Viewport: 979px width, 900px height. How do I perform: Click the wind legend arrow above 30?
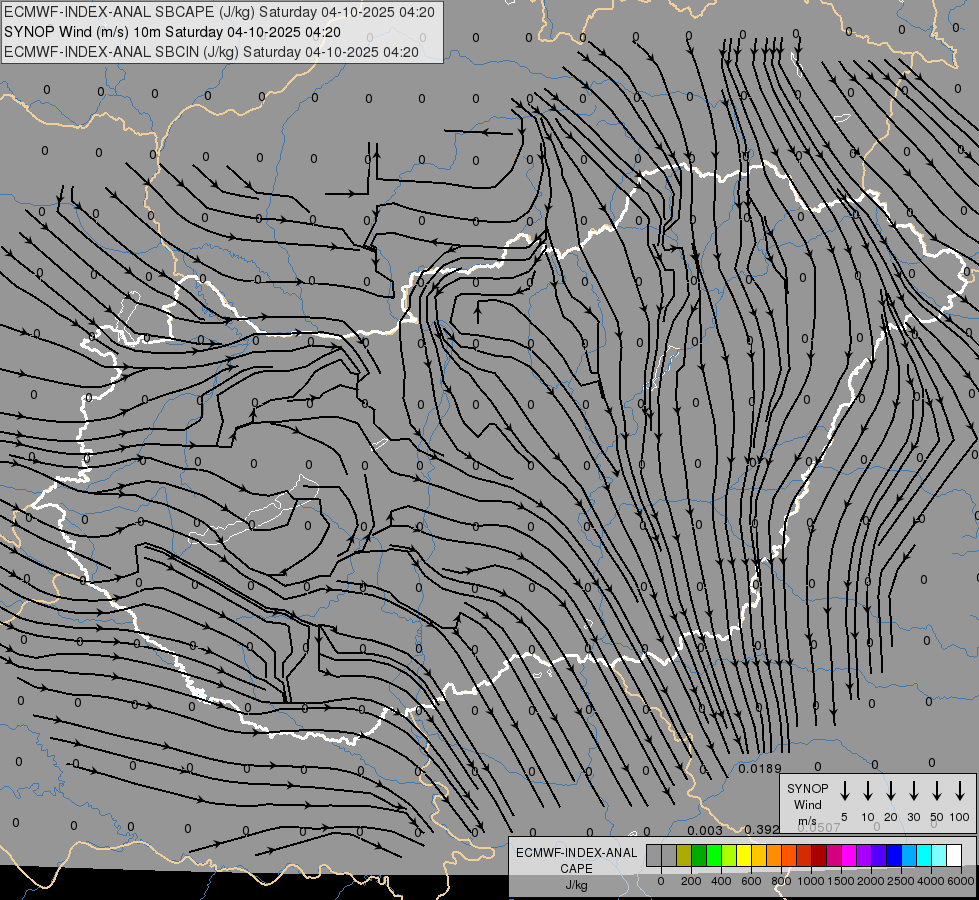(913, 791)
